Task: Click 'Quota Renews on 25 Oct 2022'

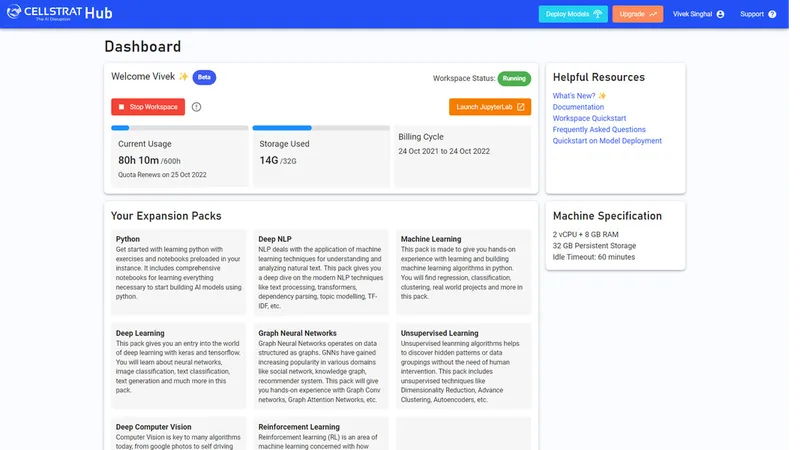Action: (162, 174)
